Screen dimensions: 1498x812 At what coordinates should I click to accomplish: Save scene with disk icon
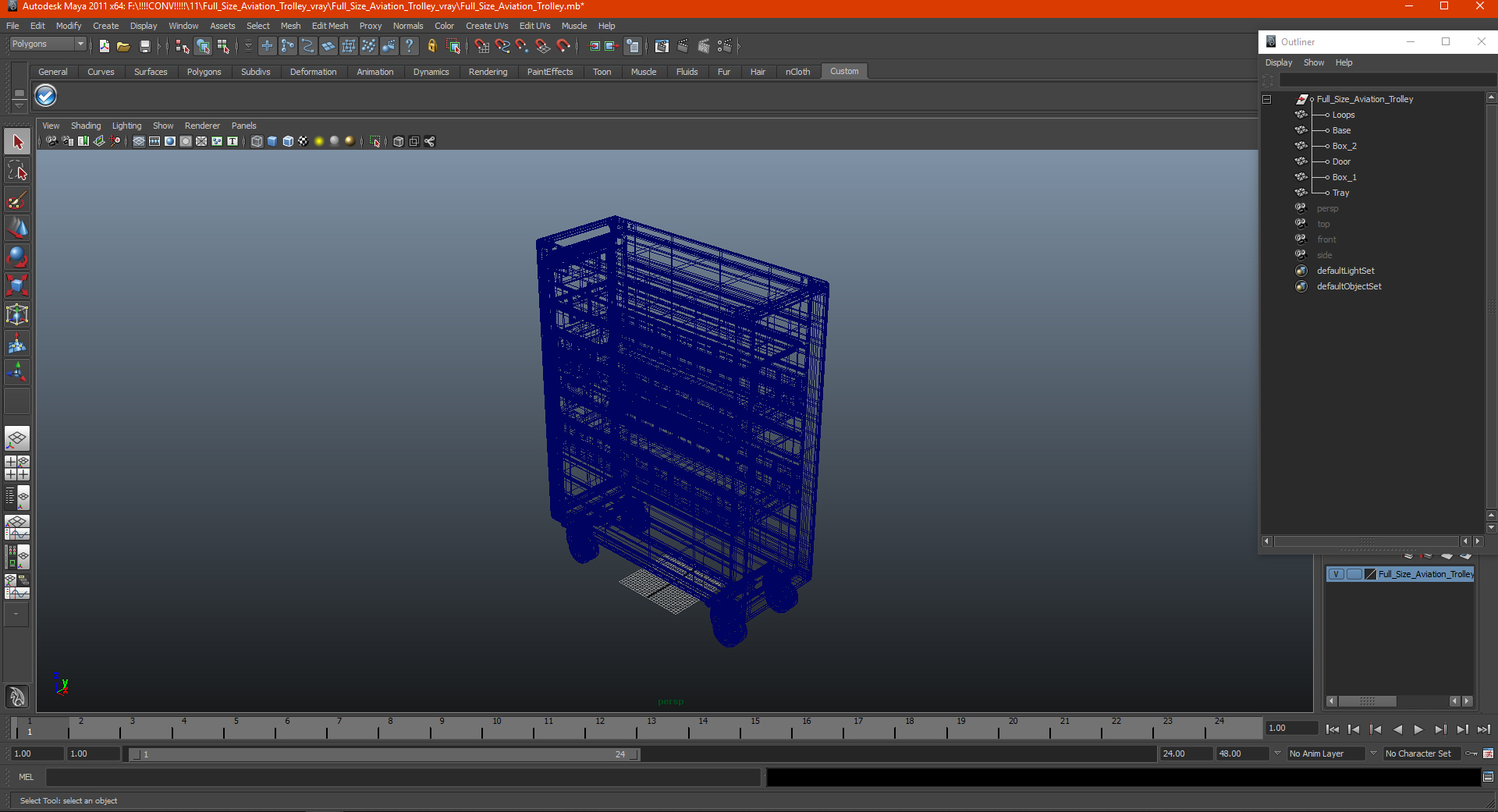pyautogui.click(x=144, y=46)
